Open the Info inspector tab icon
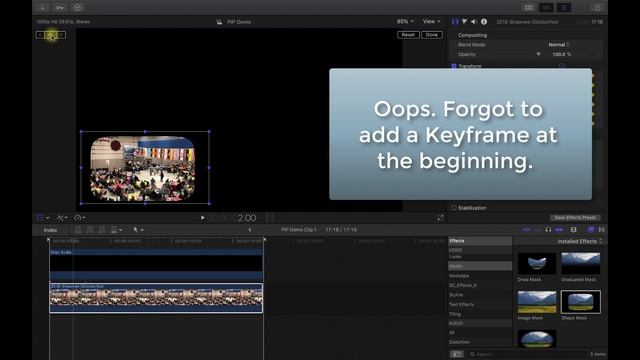The image size is (640, 360). pyautogui.click(x=484, y=22)
